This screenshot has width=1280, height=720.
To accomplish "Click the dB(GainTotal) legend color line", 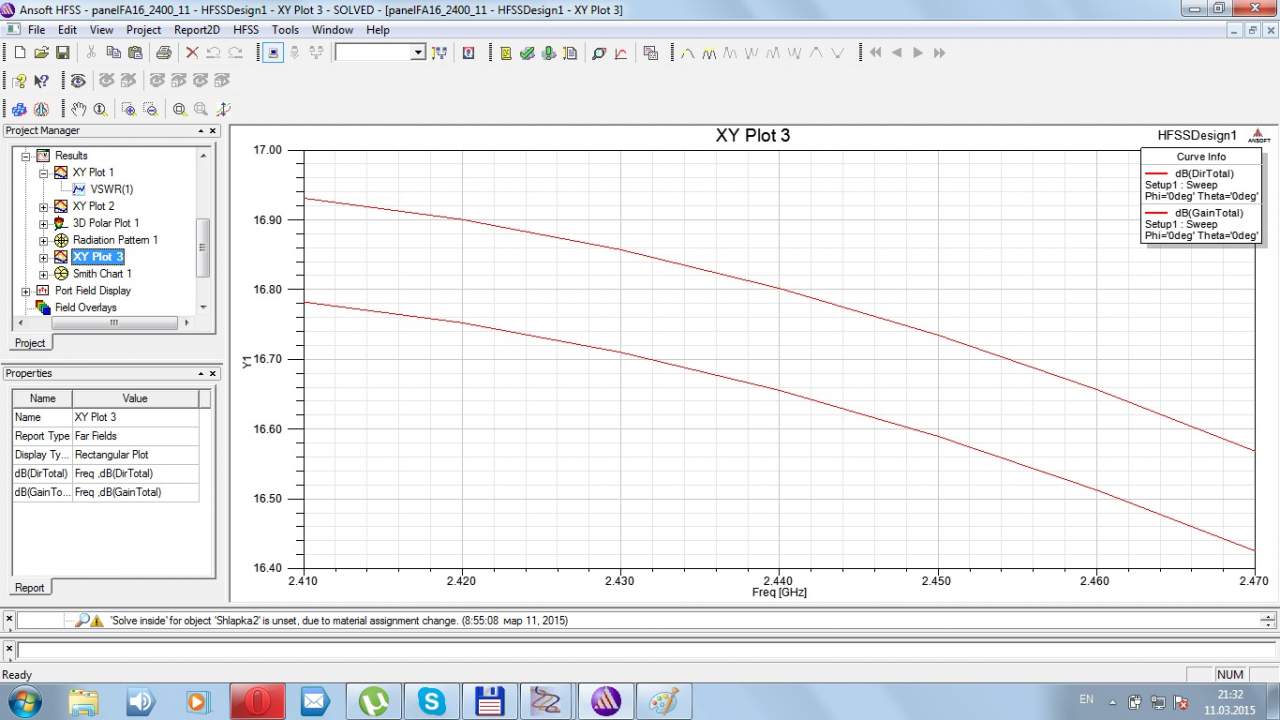I will click(1156, 213).
